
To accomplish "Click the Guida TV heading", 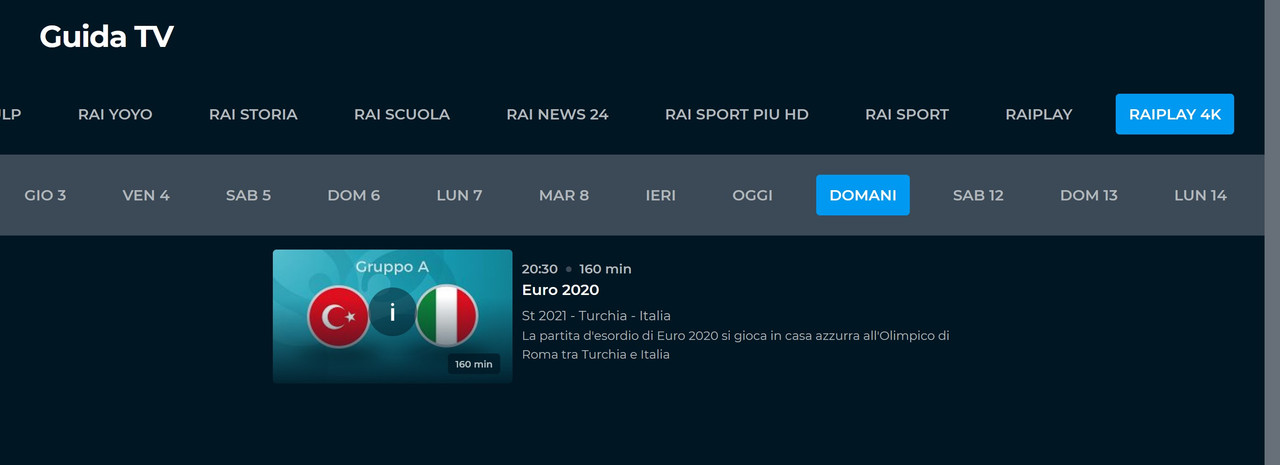I will pyautogui.click(x=107, y=37).
